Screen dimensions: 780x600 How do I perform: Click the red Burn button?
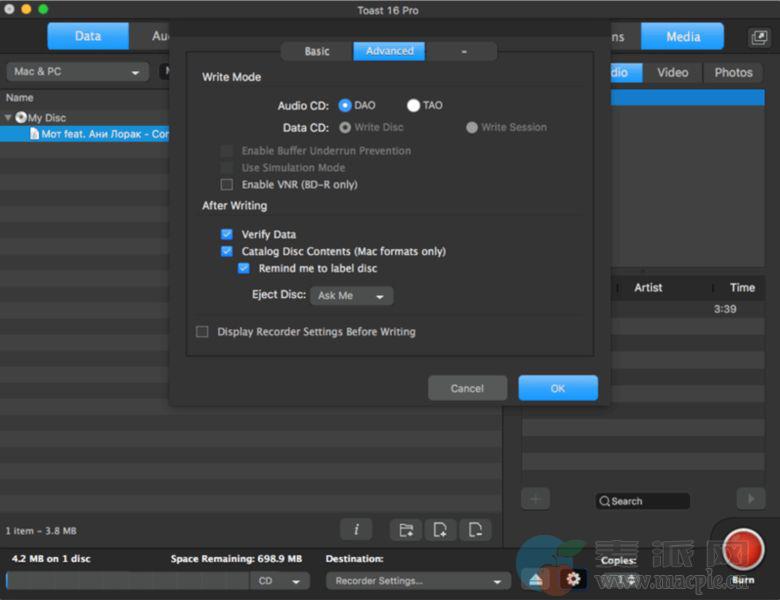[x=742, y=551]
